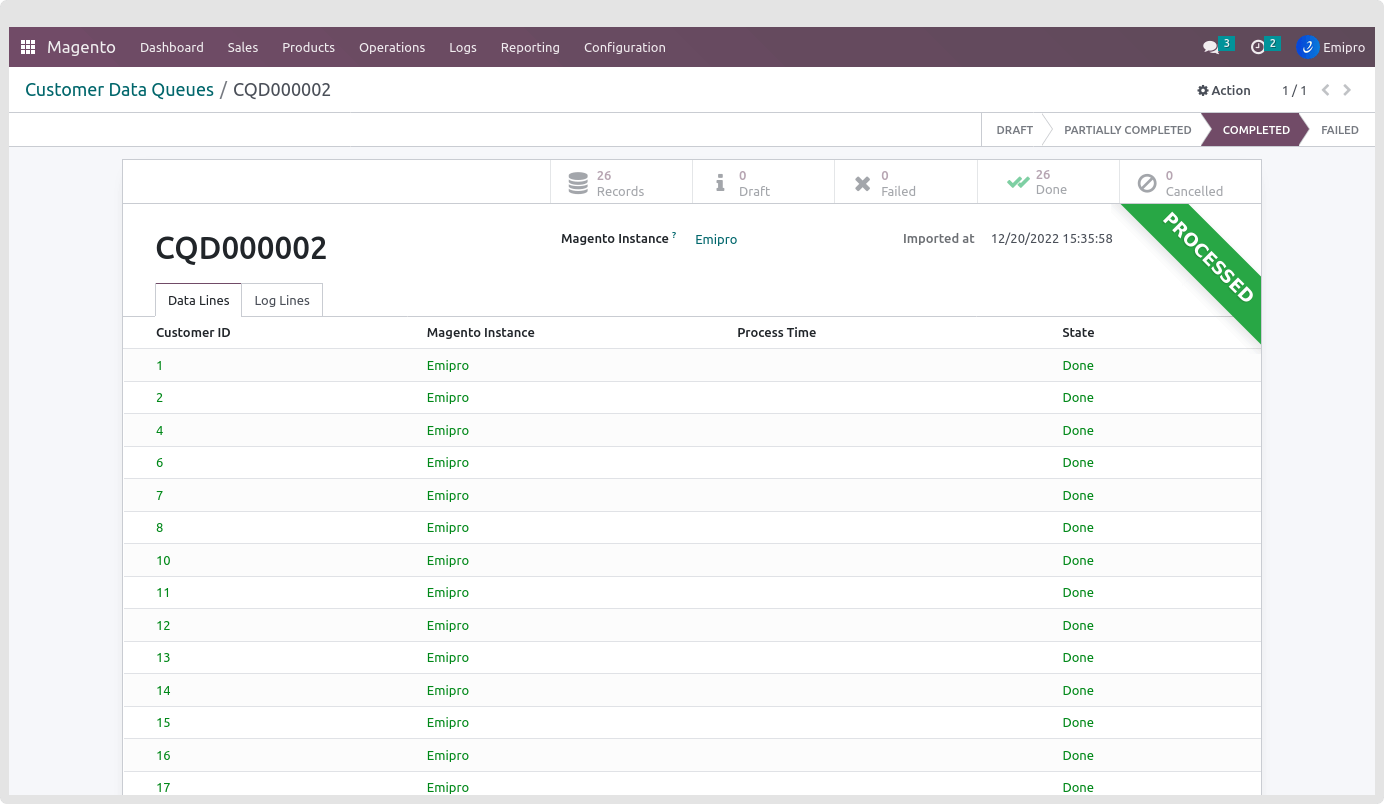
Task: Click the 0 Cancelled stat button
Action: 1189,183
